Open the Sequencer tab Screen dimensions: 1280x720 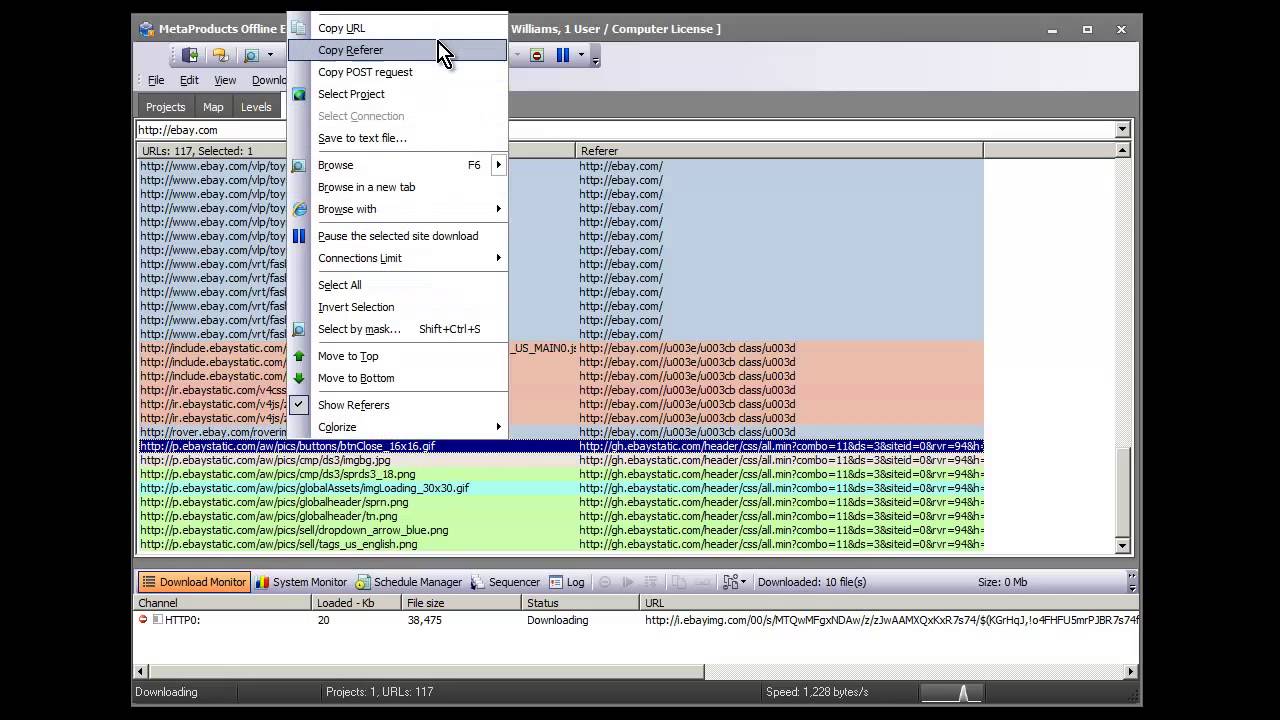[505, 582]
